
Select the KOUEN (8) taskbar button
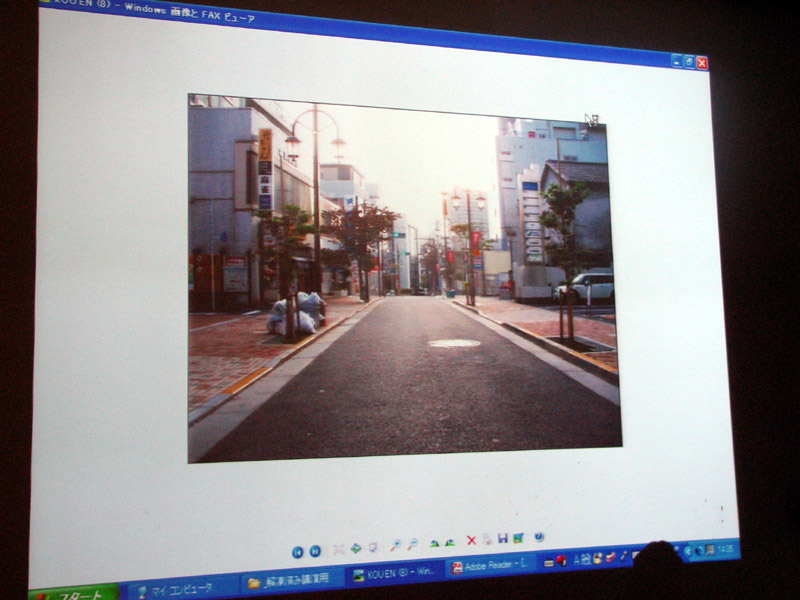tap(394, 573)
